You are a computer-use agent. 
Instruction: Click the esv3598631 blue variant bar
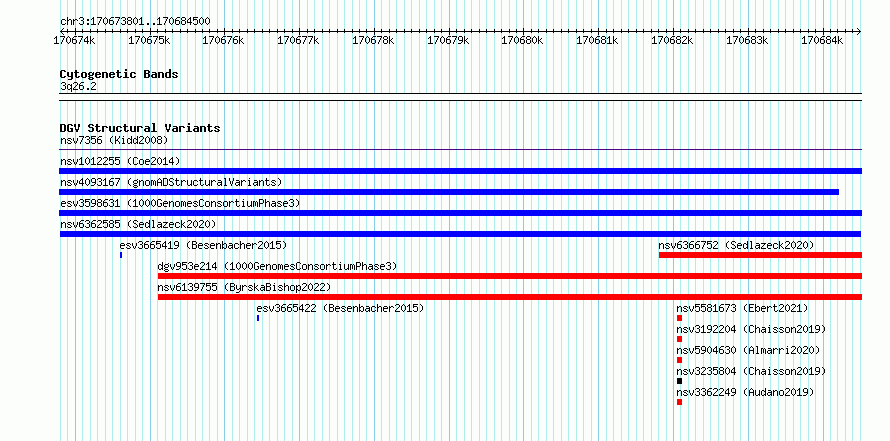(x=460, y=213)
